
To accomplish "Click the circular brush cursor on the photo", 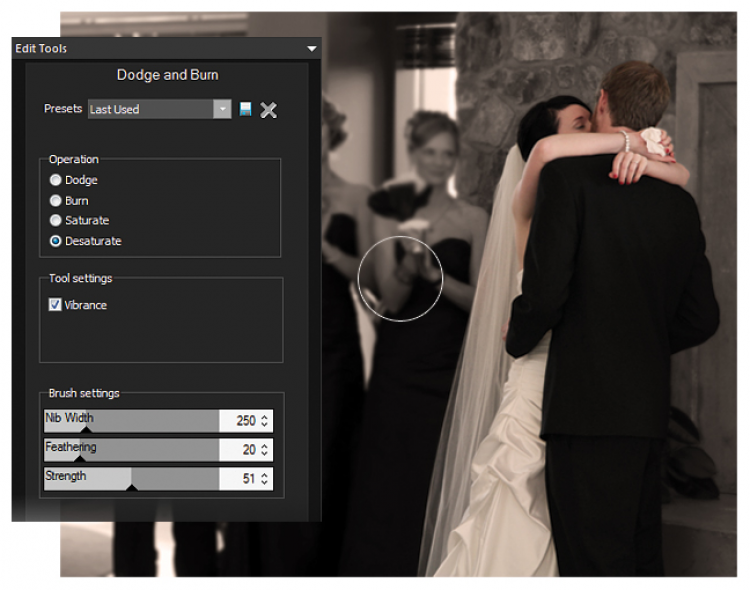I will click(x=400, y=278).
